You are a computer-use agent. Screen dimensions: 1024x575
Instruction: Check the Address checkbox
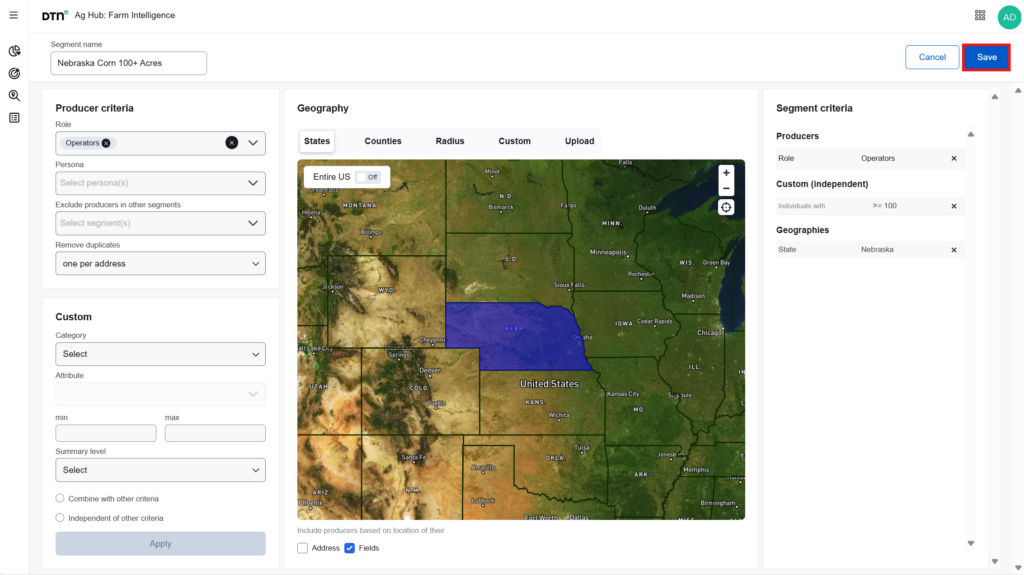click(303, 548)
